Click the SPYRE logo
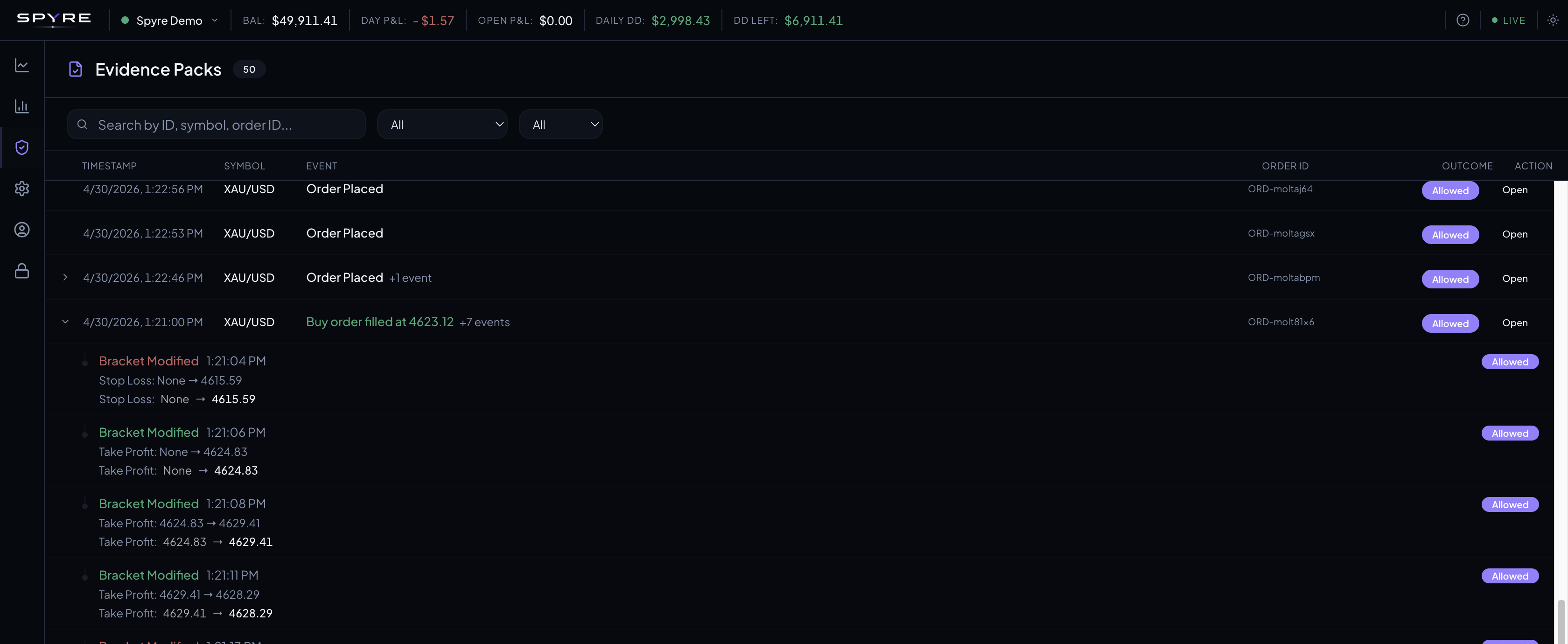 (x=54, y=20)
